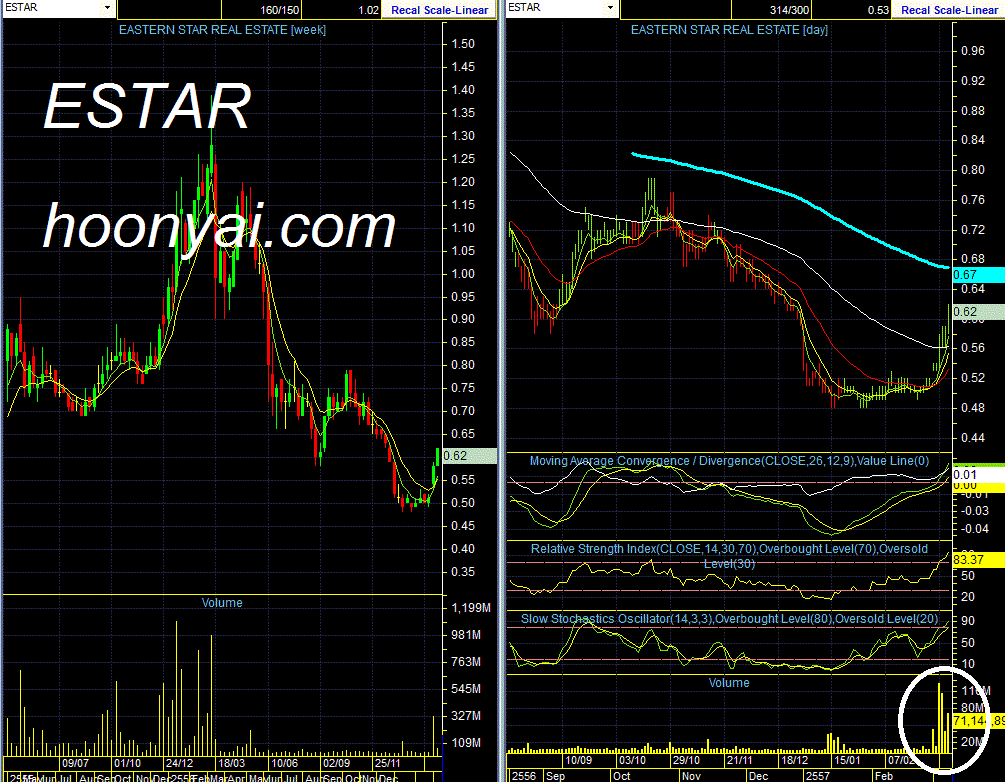Click the EASTERN STAR REAL ESTATE [week] title
Viewport: 1005px width, 782px height.
pyautogui.click(x=222, y=30)
